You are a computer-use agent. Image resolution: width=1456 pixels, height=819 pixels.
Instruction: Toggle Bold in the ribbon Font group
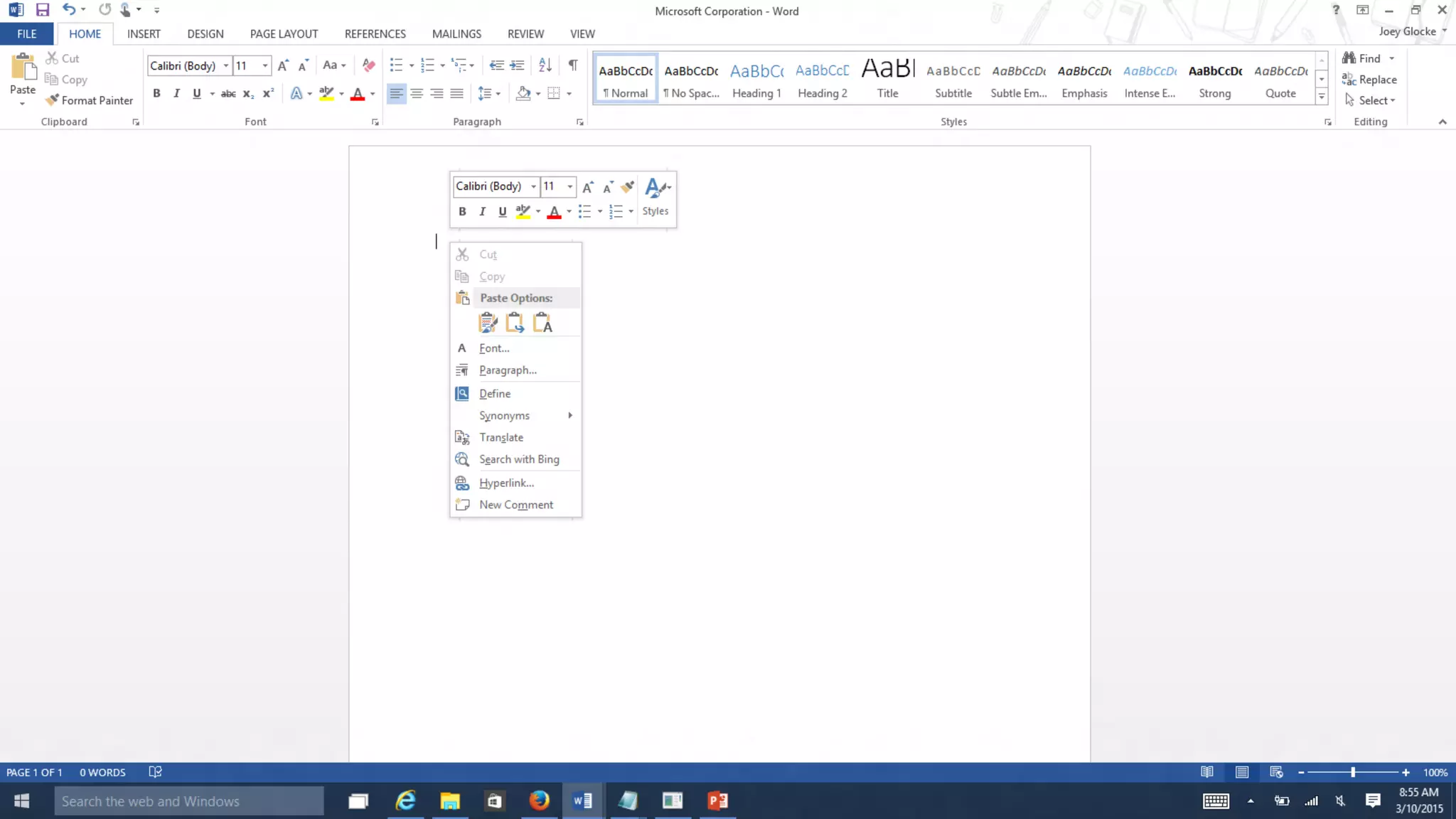[156, 93]
